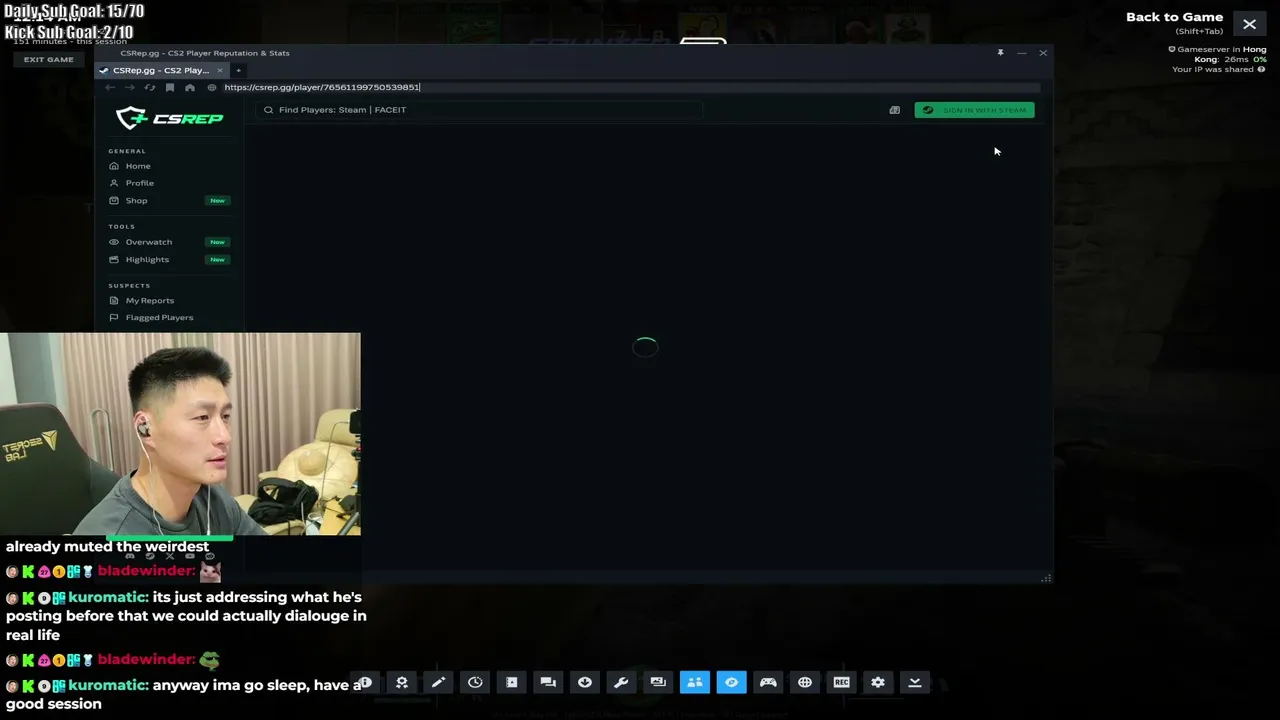
Task: Click the CSREP logo
Action: (170, 118)
